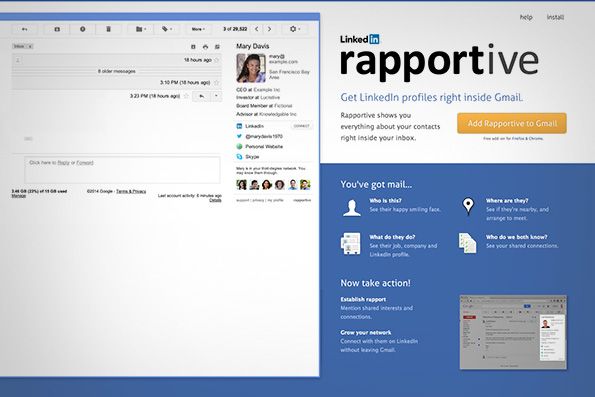Open the settings gear dropdown
This screenshot has width=595, height=397.
tap(294, 29)
